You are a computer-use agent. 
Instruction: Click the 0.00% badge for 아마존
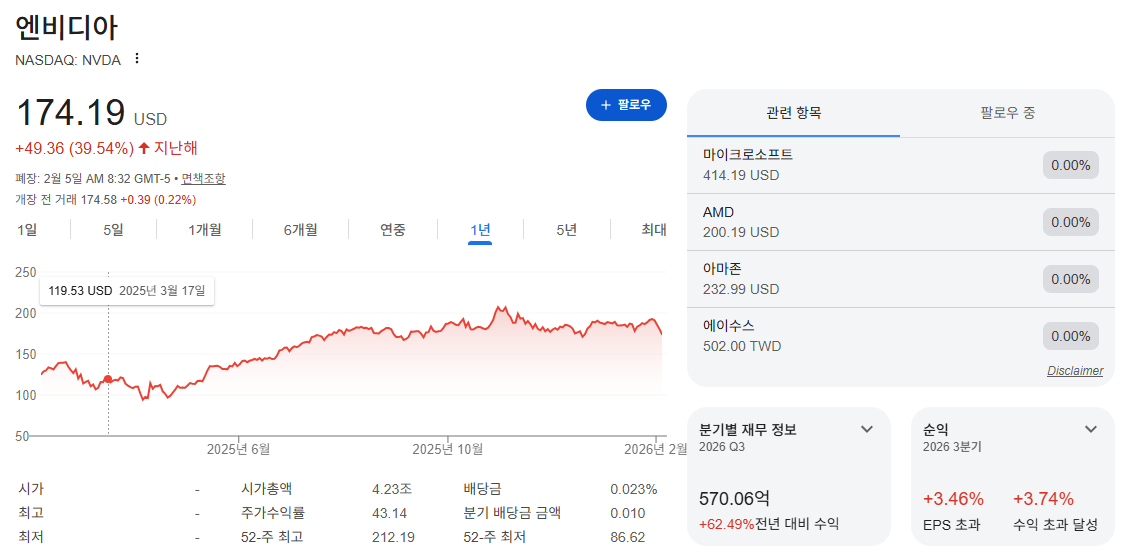point(1070,279)
